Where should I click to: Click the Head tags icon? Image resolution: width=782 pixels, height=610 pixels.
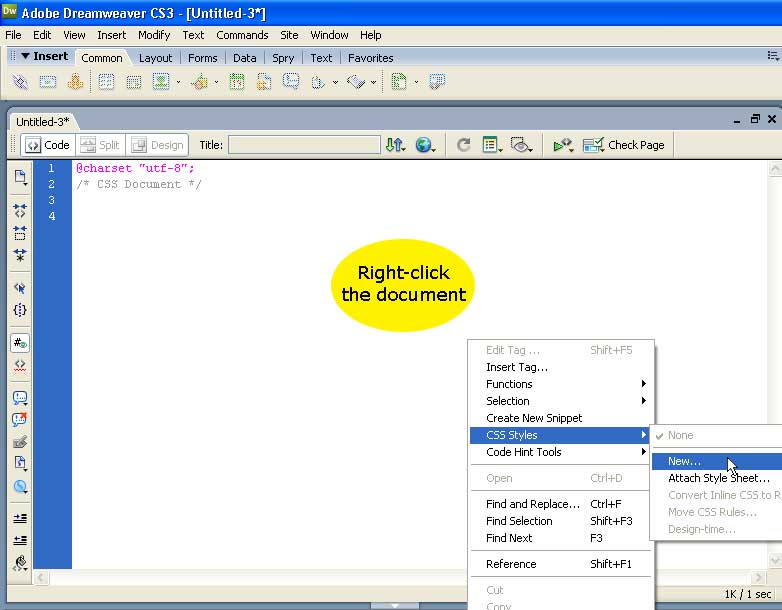coord(318,82)
